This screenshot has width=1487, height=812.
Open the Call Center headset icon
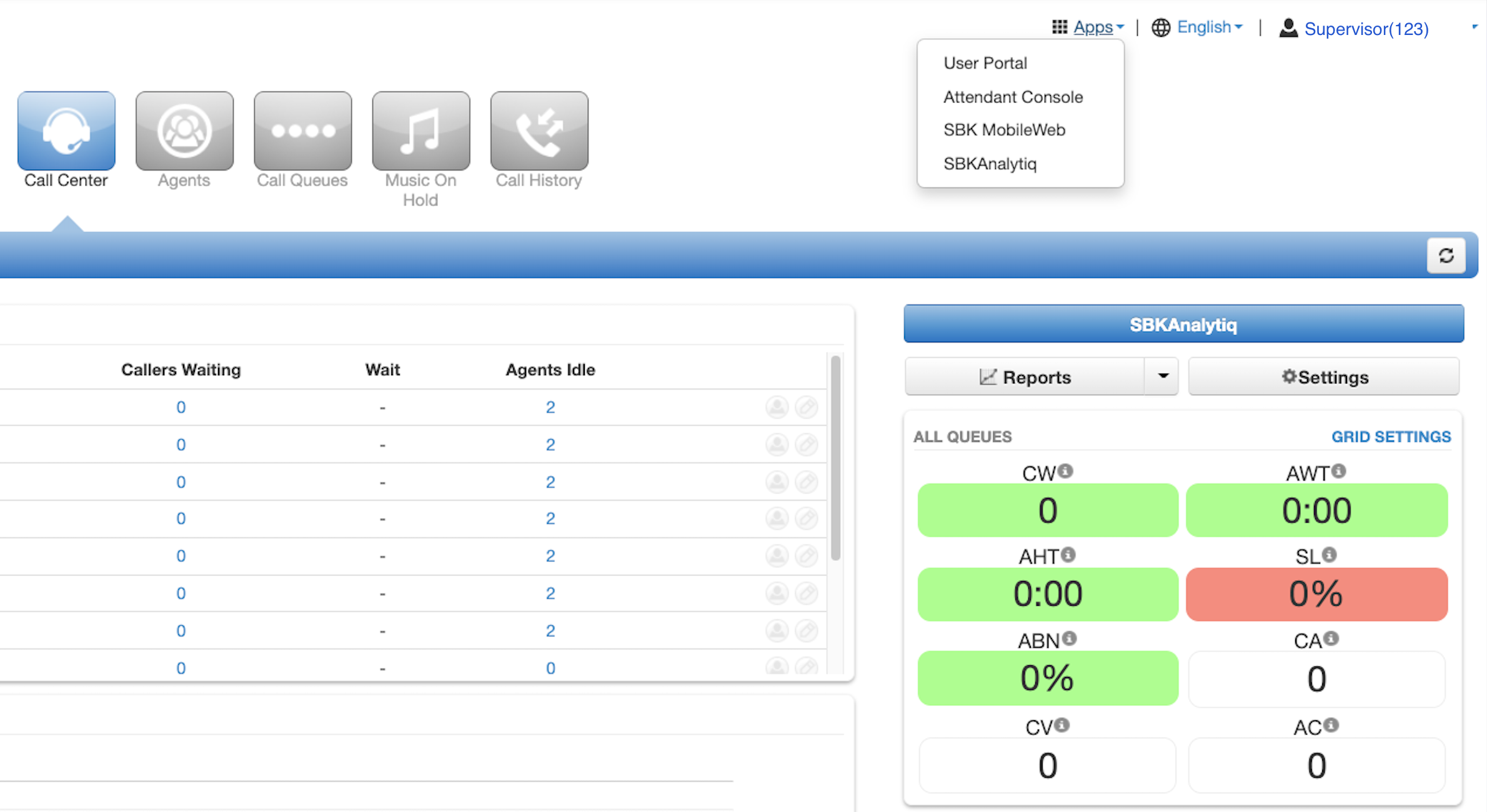(66, 131)
